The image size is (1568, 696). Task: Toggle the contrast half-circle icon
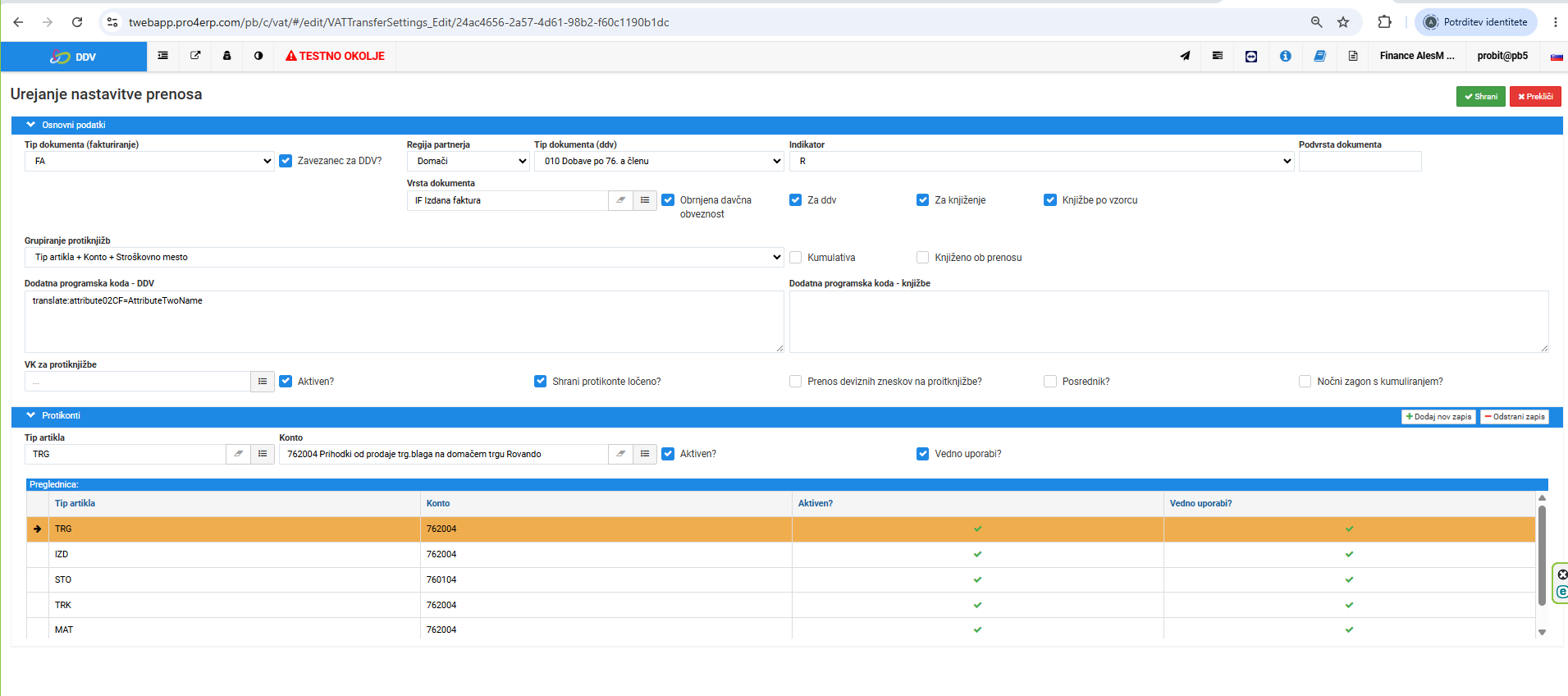(x=258, y=56)
